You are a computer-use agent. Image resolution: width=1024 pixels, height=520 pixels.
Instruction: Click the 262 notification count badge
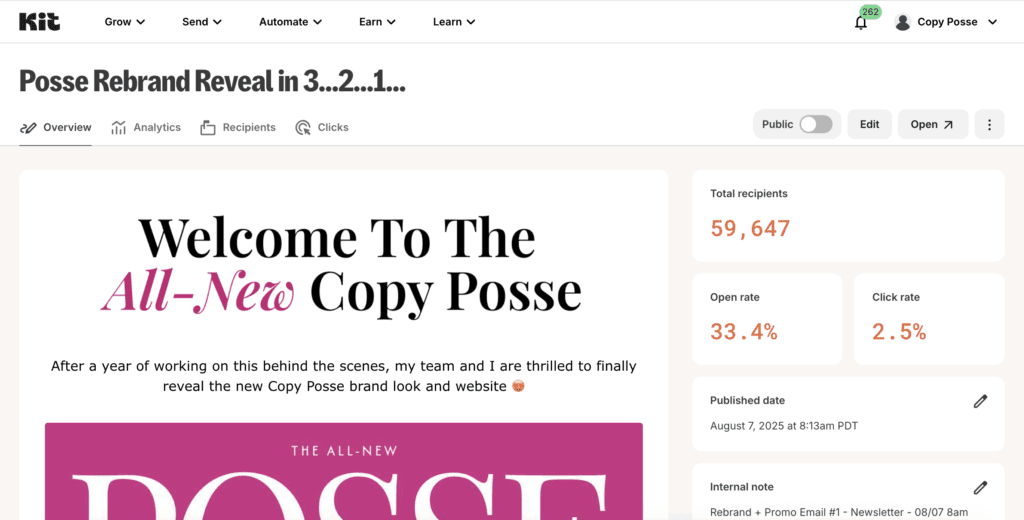(x=871, y=12)
